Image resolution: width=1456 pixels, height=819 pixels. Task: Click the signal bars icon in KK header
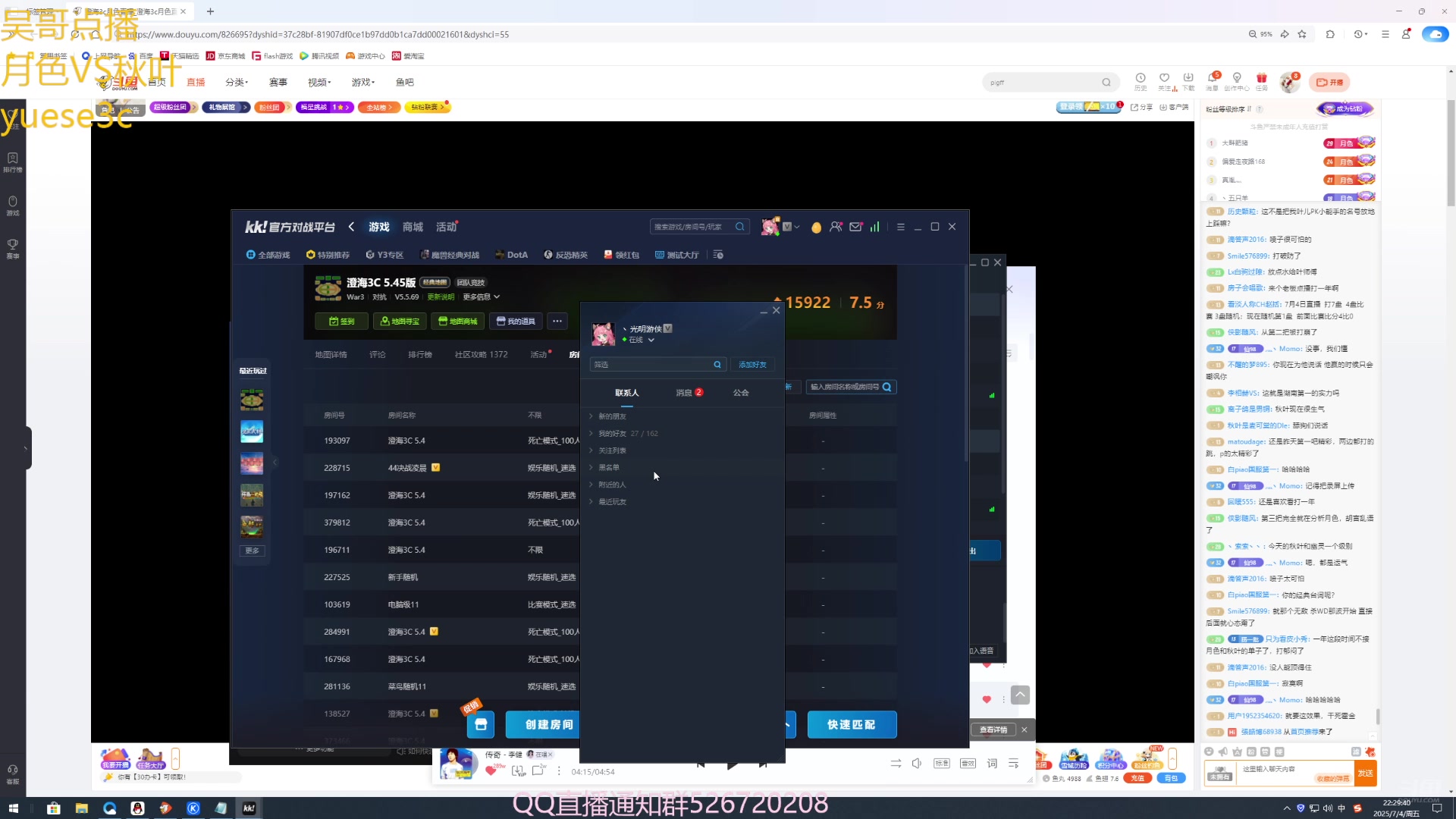point(874,227)
